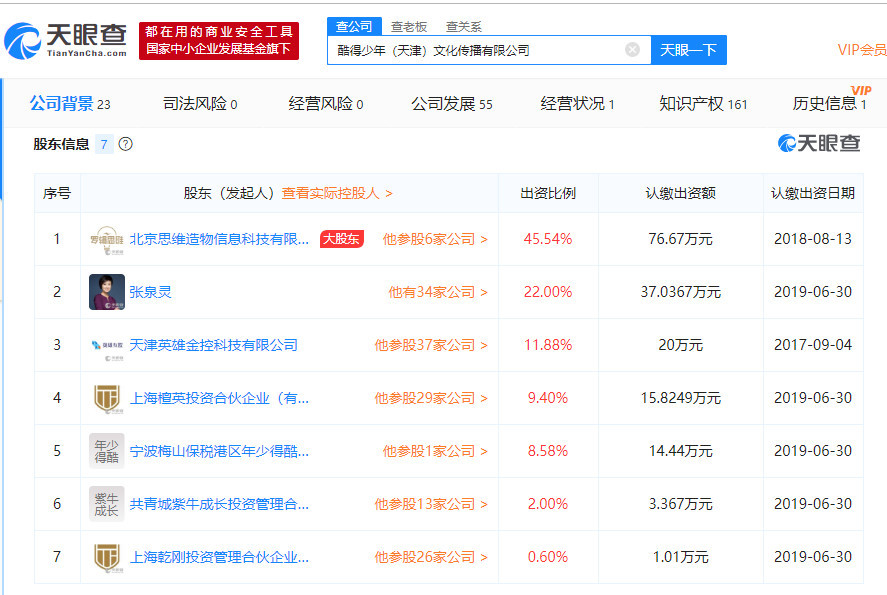Click the 45.54% ownership value

(x=548, y=239)
